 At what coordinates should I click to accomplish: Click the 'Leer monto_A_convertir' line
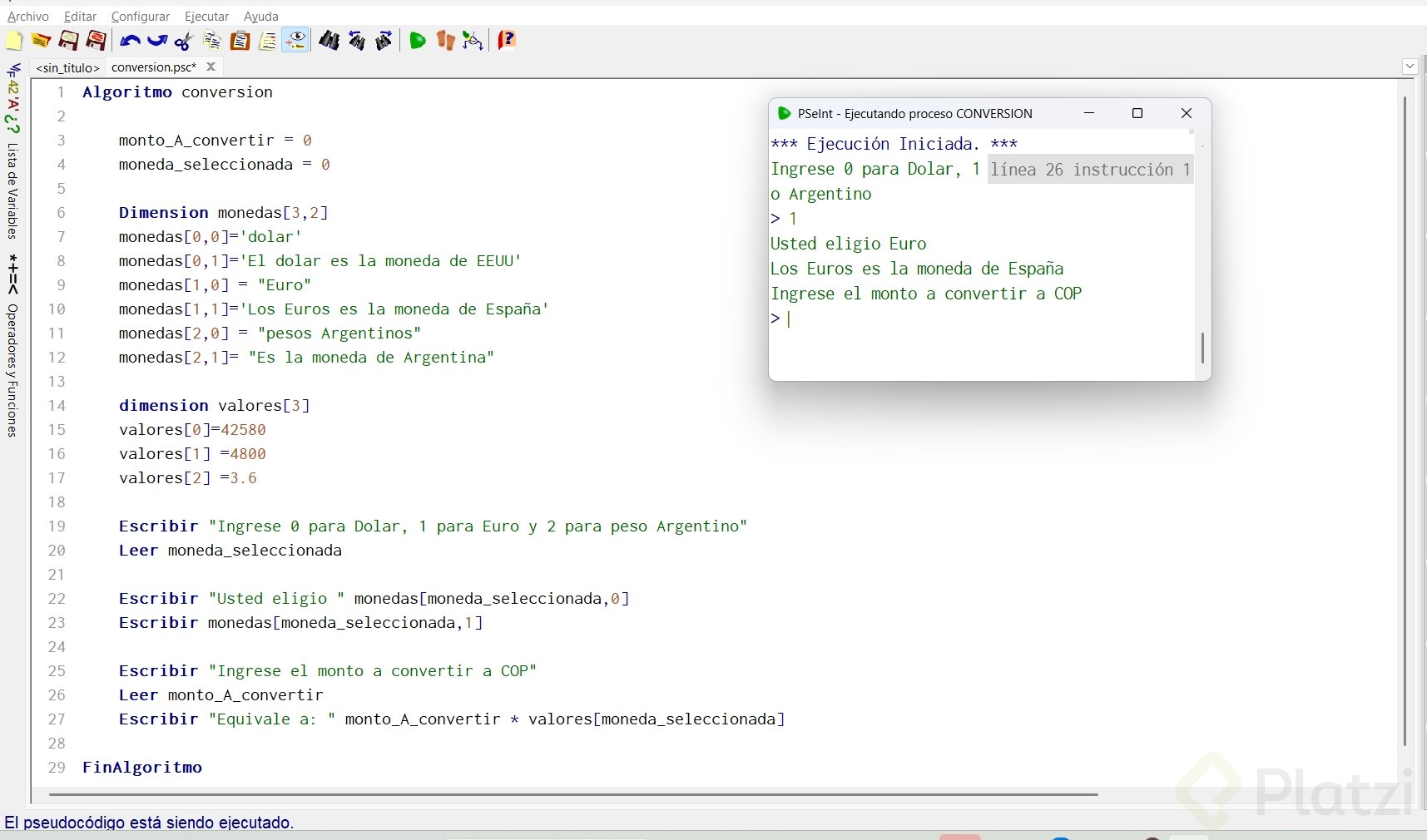221,695
